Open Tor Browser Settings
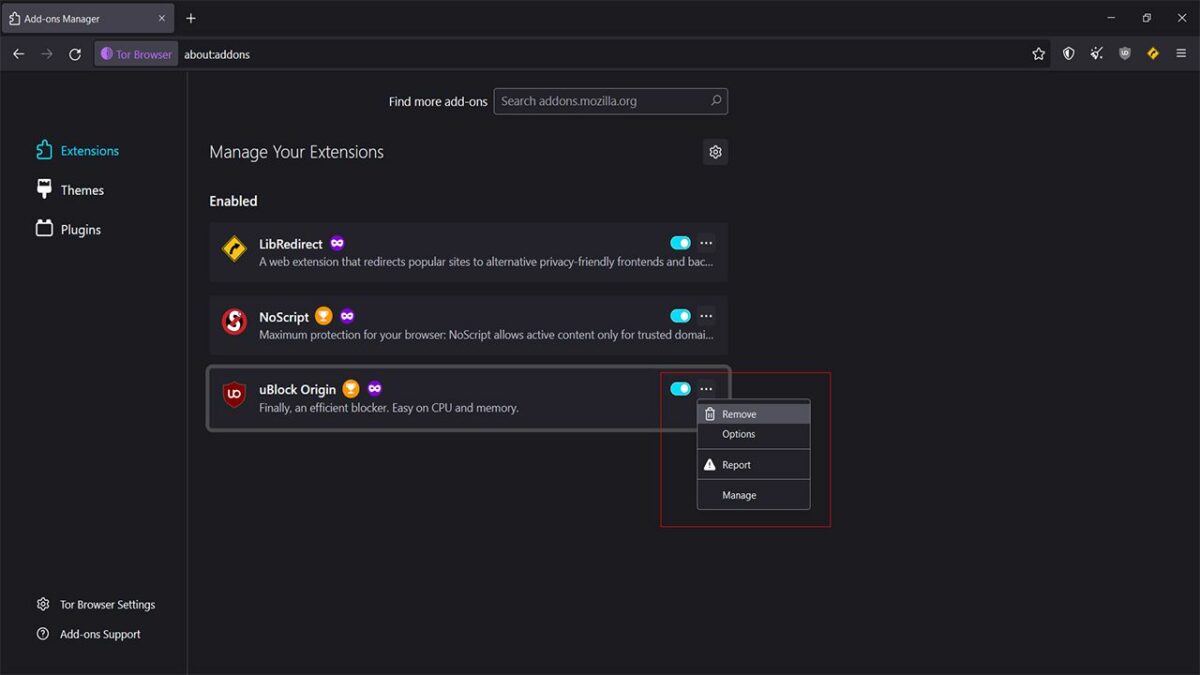The image size is (1200, 675). (107, 604)
